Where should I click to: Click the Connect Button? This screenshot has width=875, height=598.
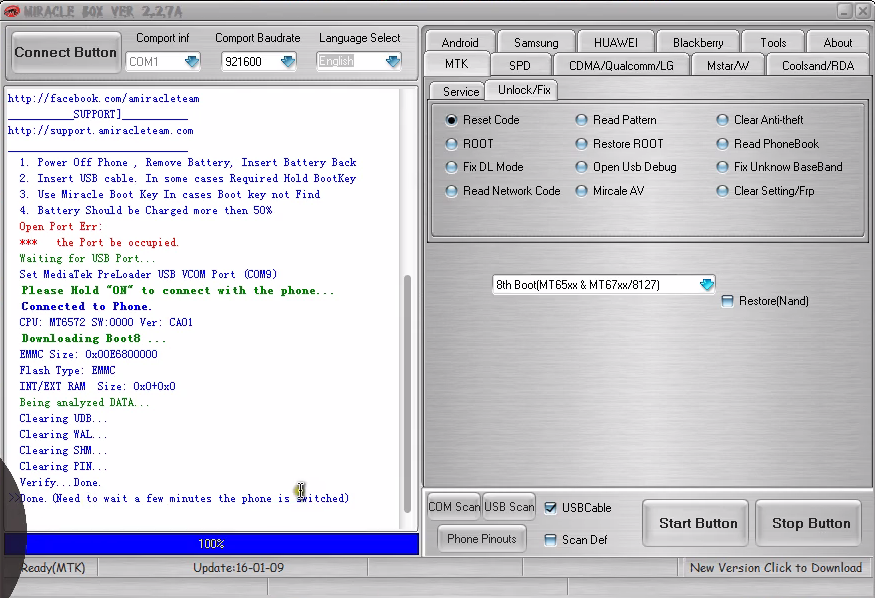(x=66, y=52)
